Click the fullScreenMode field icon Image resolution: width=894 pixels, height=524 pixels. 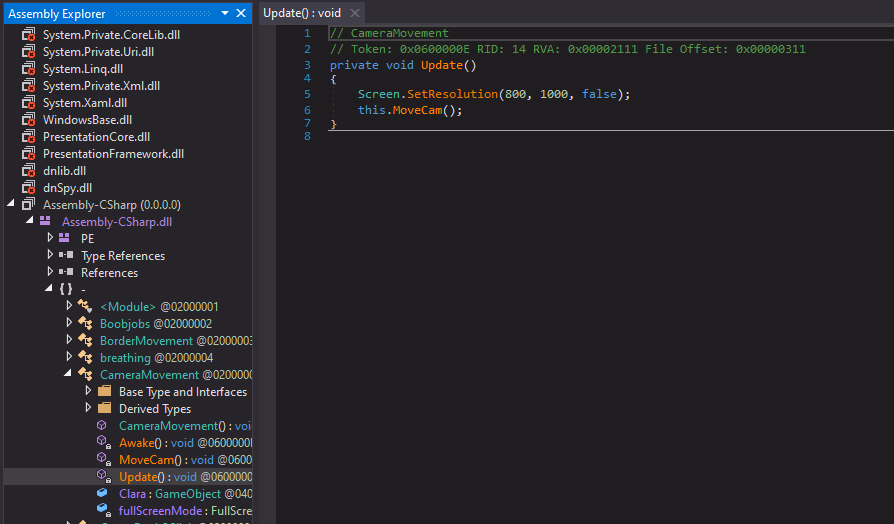pos(103,510)
